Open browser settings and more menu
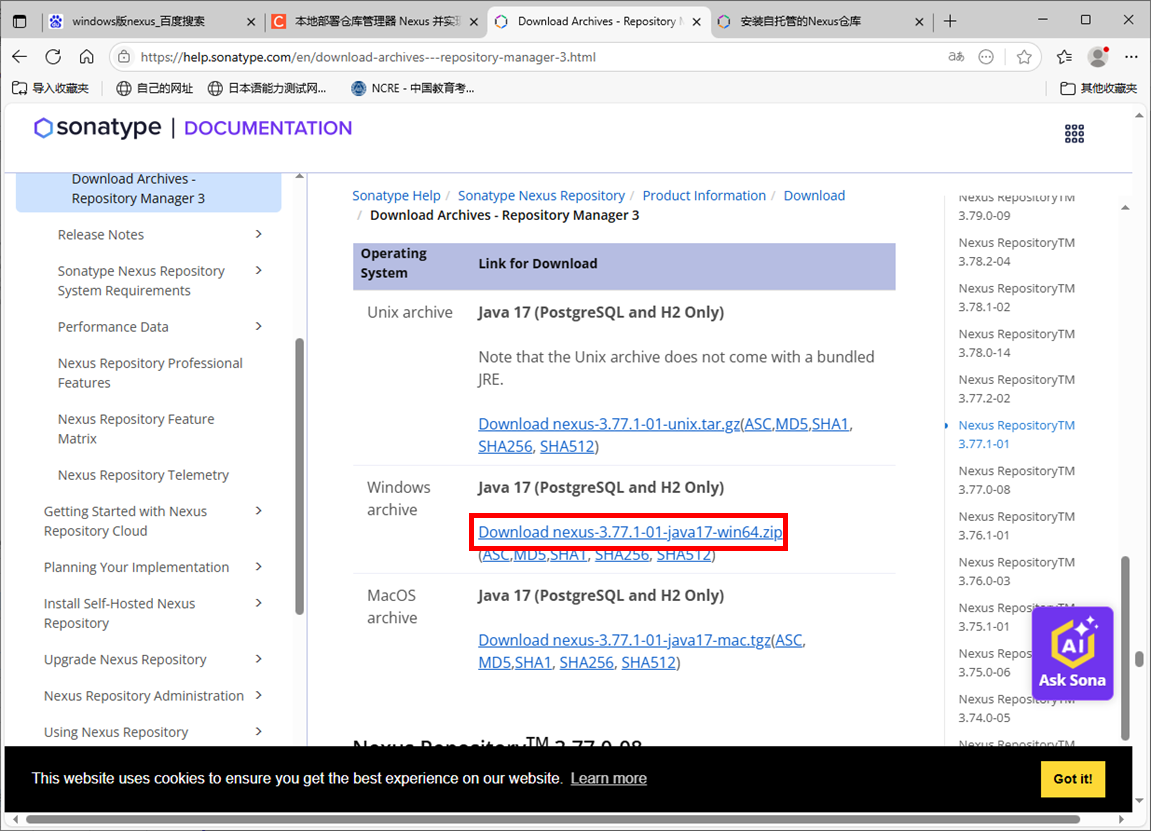This screenshot has width=1151, height=831. click(x=1131, y=57)
